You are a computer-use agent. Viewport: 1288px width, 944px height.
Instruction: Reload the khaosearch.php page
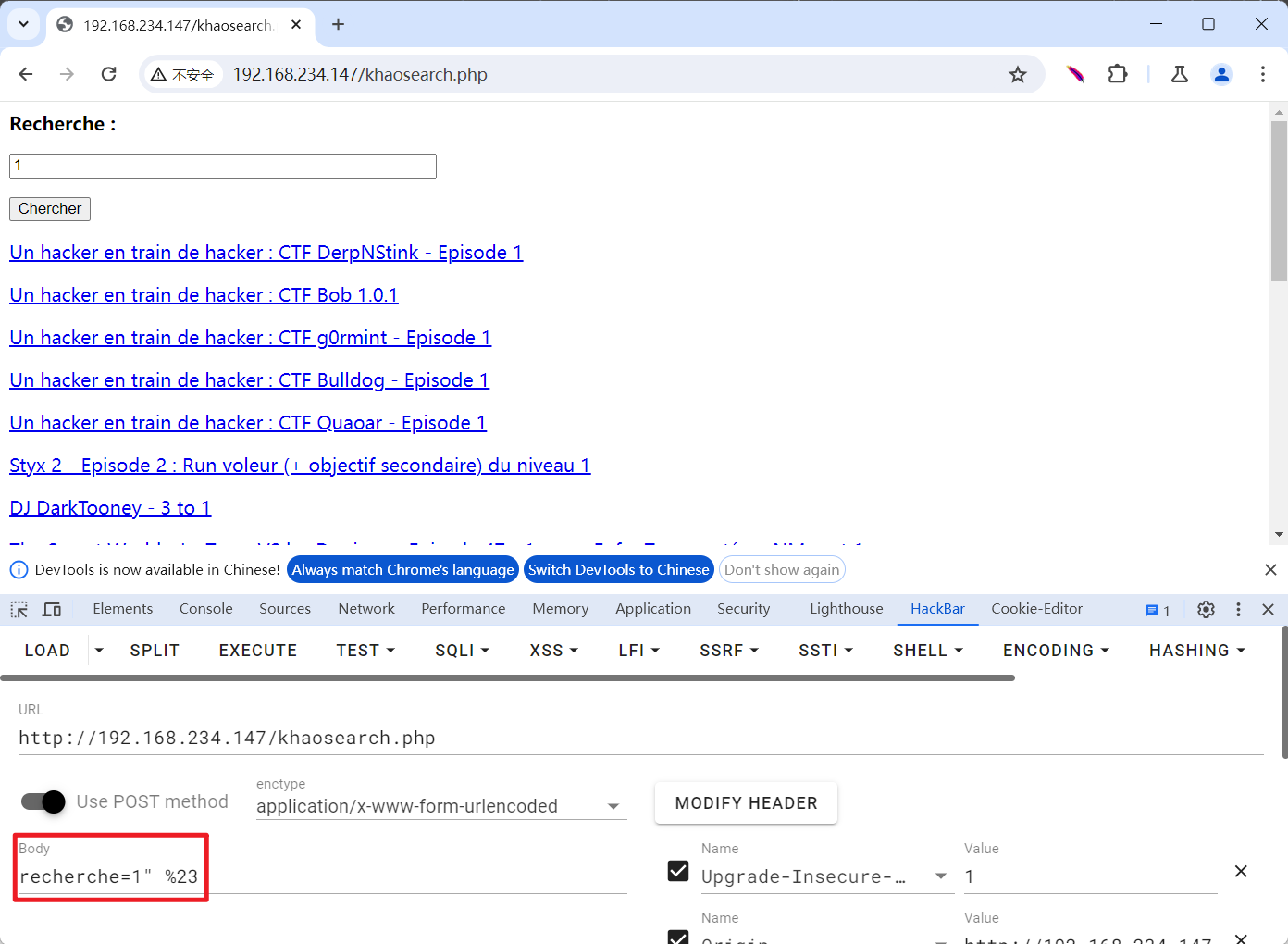[x=108, y=74]
